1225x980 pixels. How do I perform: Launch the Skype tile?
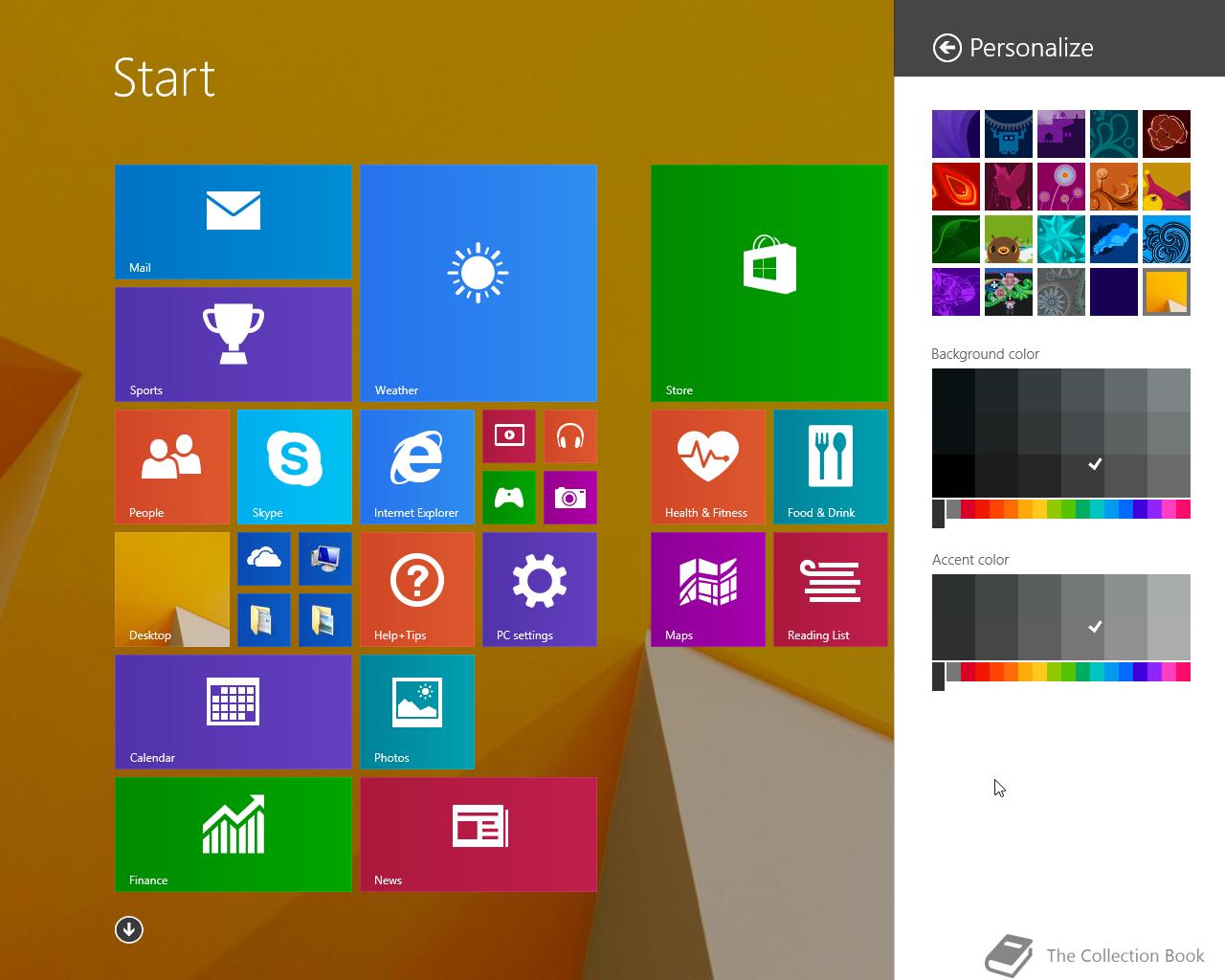(295, 467)
